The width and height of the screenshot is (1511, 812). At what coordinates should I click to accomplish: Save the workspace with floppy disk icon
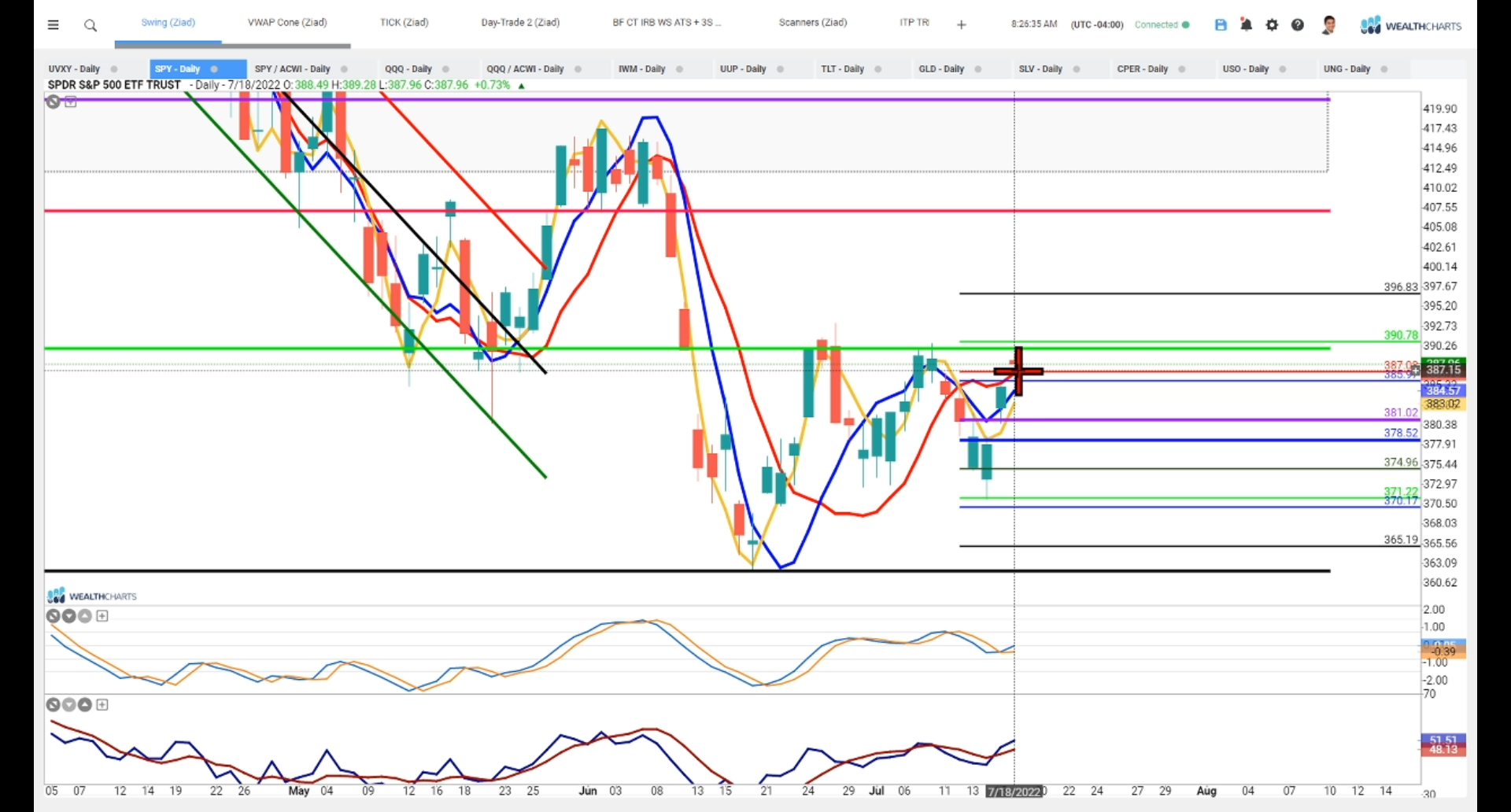coord(1221,25)
